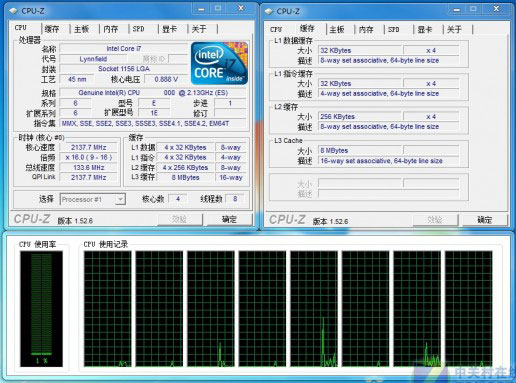Screen dimensions: 516x383
Task: Click the 16-way set associative L3 description
Action: pyautogui.click(x=389, y=161)
